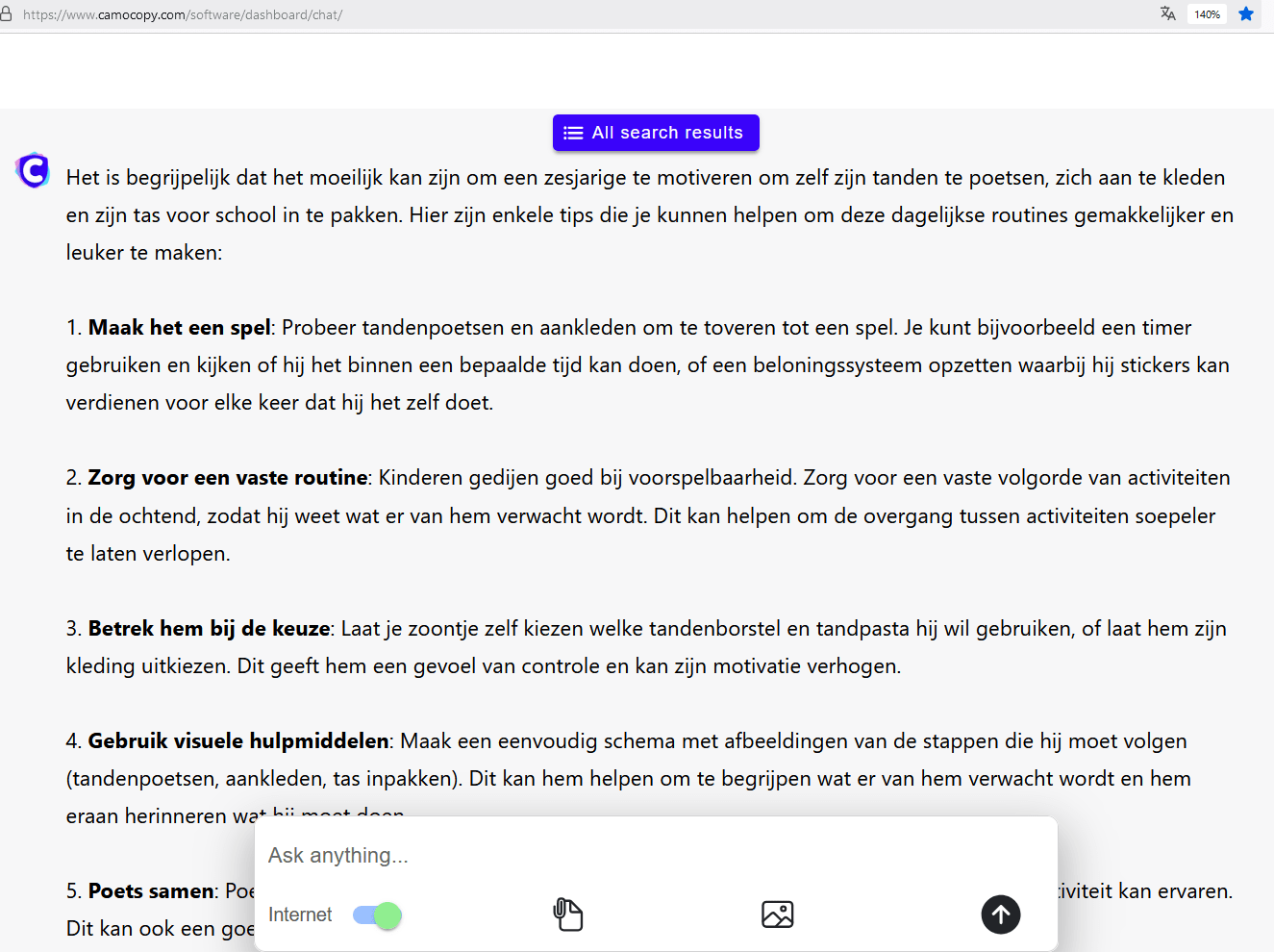Click list icon in All search results
1274x952 pixels.
(x=573, y=133)
